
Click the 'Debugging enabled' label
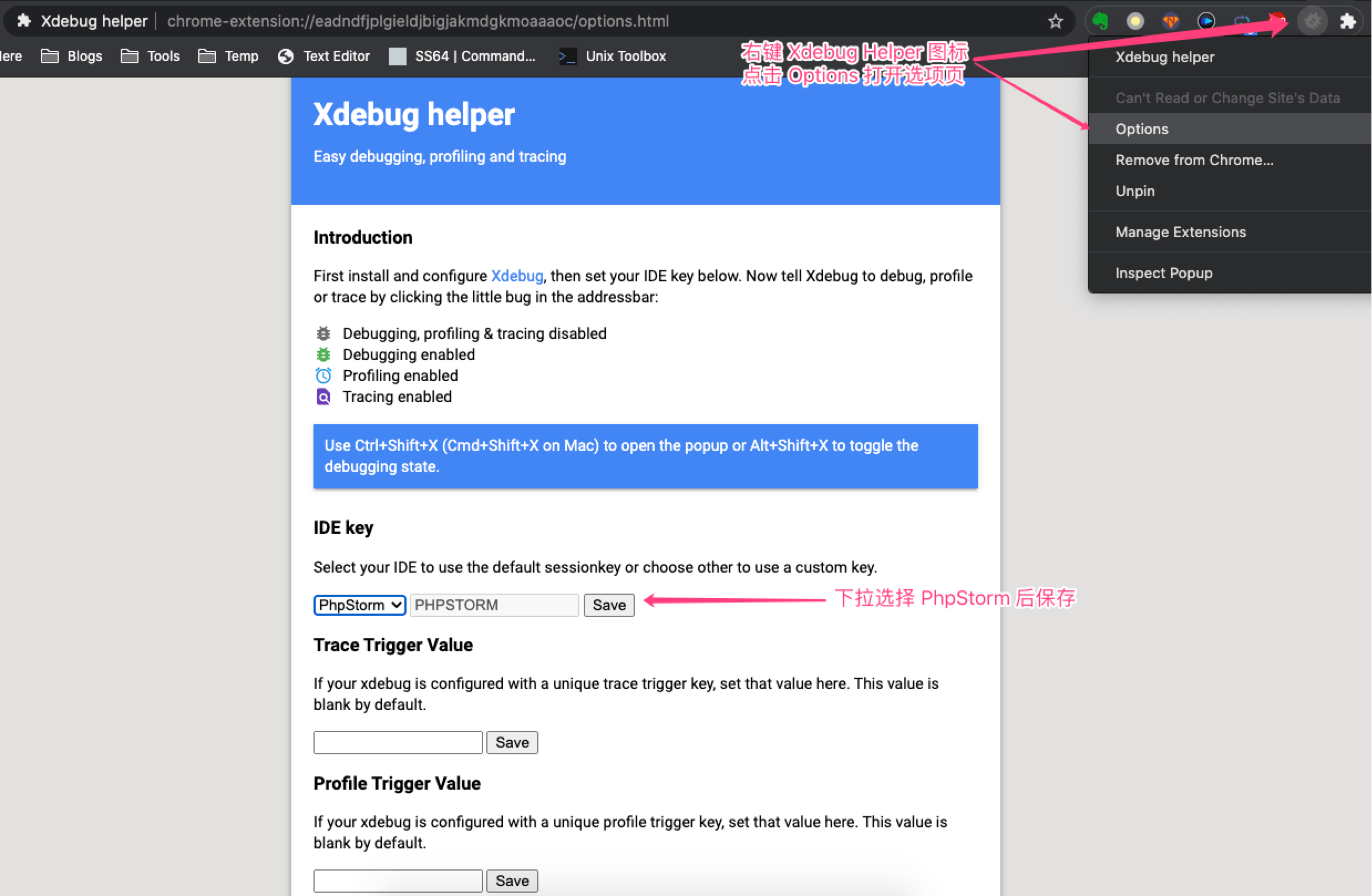coord(409,354)
